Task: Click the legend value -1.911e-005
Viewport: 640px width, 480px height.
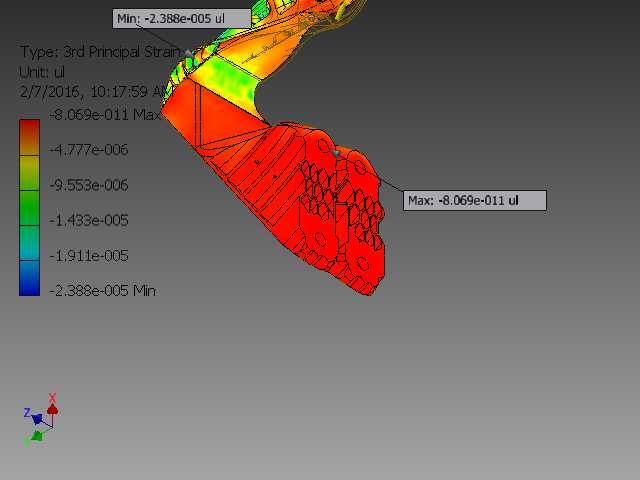Action: 89,256
